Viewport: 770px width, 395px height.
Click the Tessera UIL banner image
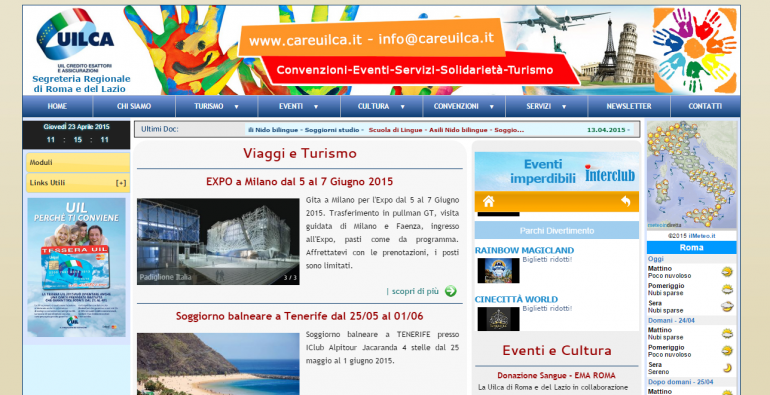tap(77, 267)
